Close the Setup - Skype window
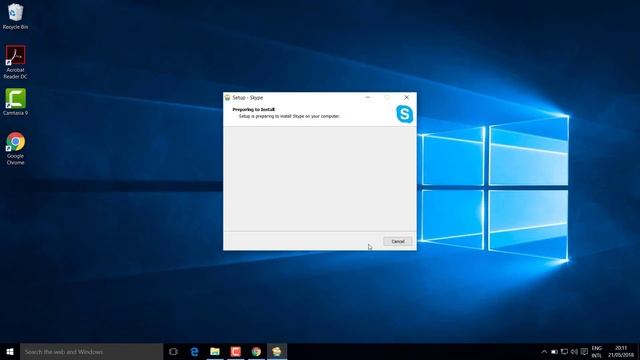This screenshot has height=360, width=640. click(407, 97)
